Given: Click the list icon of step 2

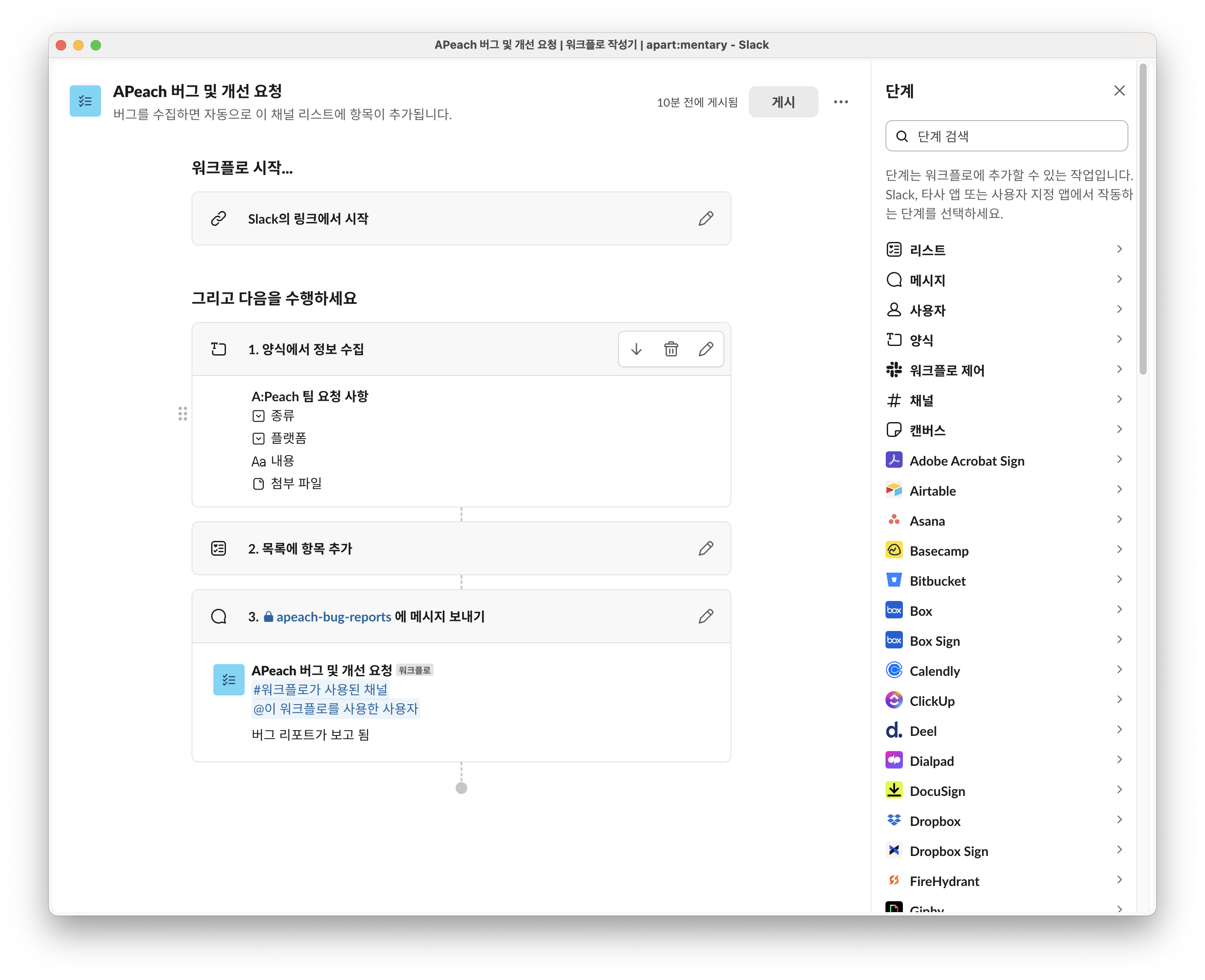Looking at the screenshot, I should [x=219, y=548].
